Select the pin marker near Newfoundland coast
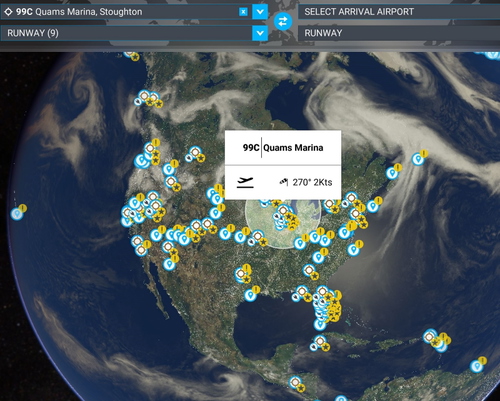The image size is (500, 401). tap(418, 159)
